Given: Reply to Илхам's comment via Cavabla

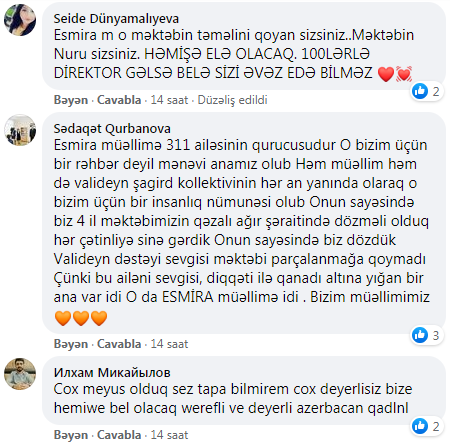Looking at the screenshot, I should coord(119,435).
